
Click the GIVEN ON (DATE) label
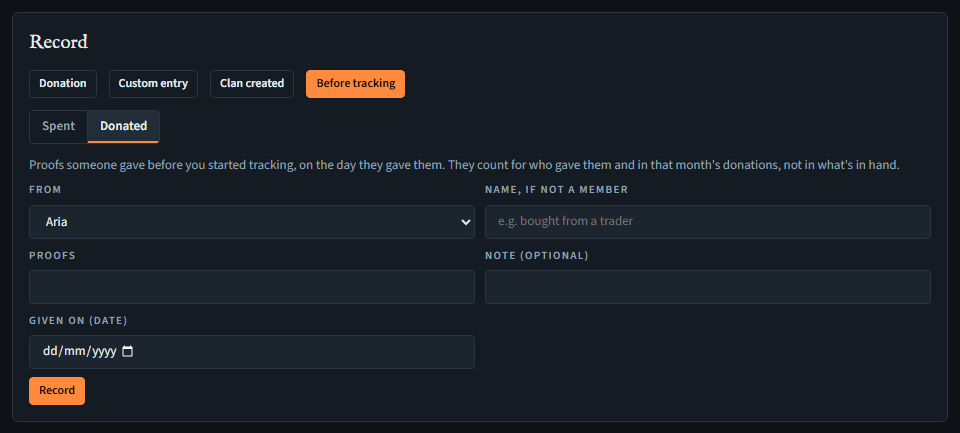pyautogui.click(x=78, y=320)
